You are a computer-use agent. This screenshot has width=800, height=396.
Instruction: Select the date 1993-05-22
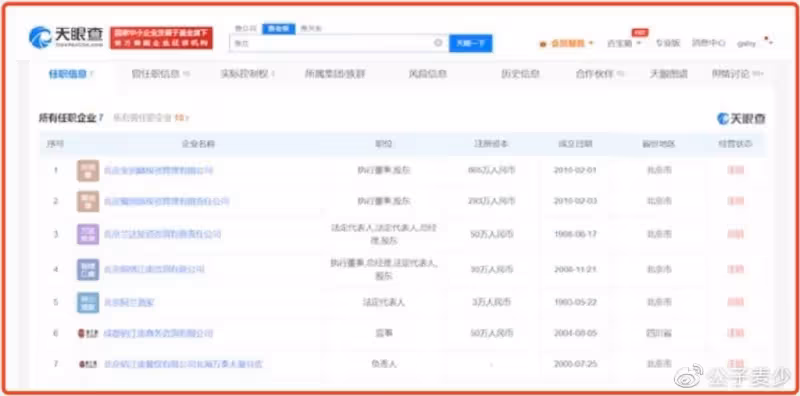(x=575, y=302)
